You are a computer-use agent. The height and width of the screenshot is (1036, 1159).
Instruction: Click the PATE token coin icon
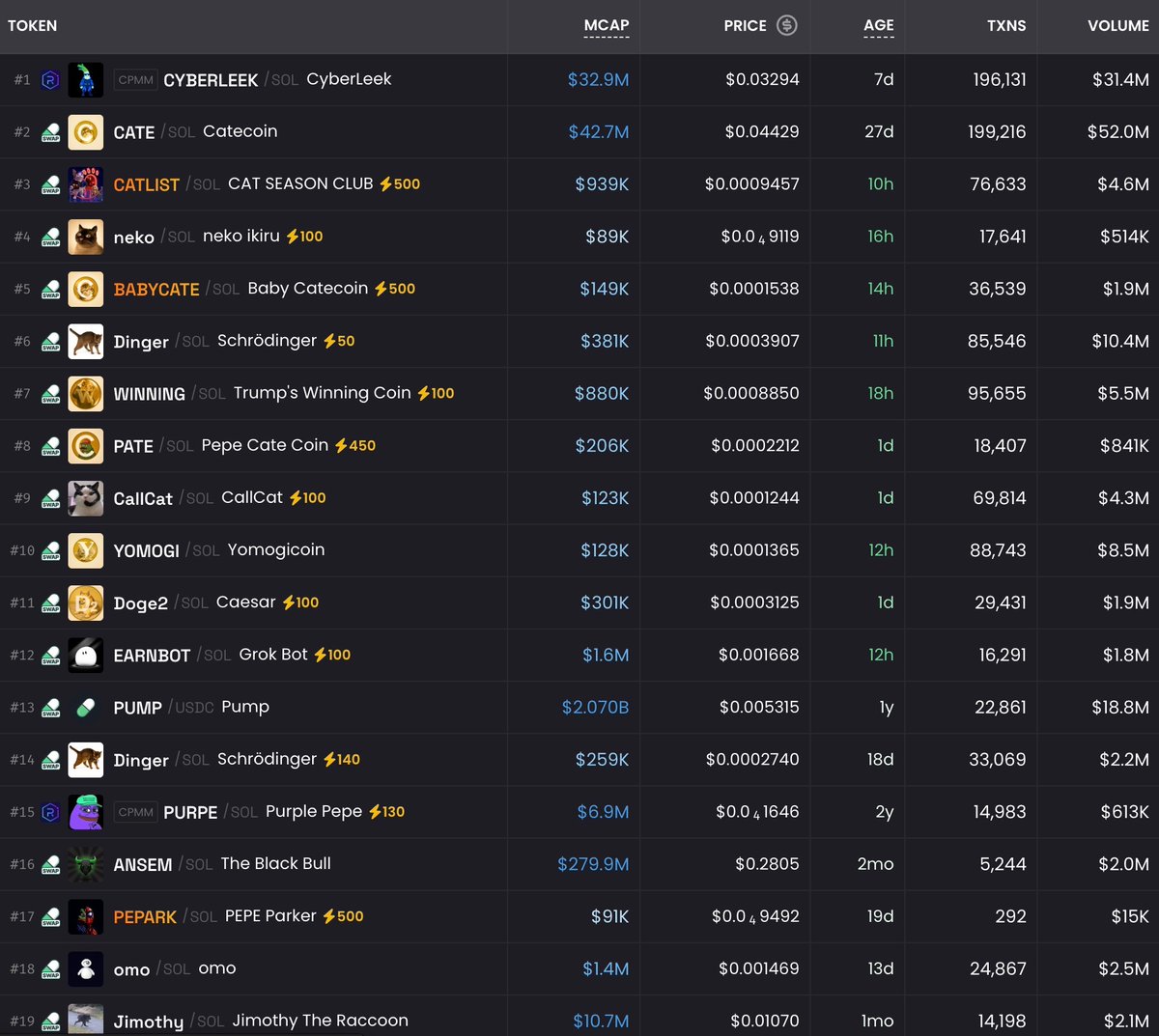pos(86,445)
